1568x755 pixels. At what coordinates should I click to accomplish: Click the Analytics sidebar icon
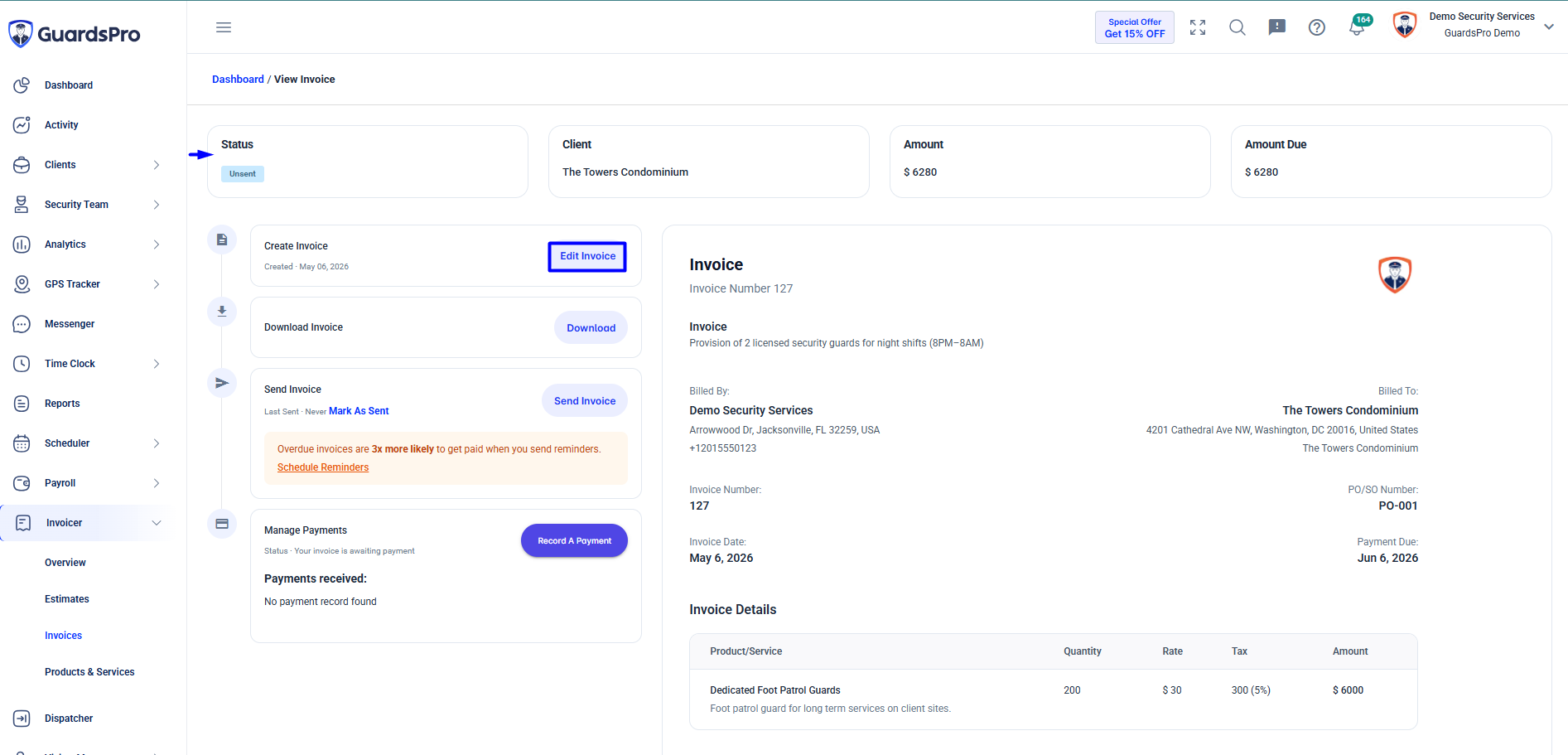pyautogui.click(x=22, y=244)
